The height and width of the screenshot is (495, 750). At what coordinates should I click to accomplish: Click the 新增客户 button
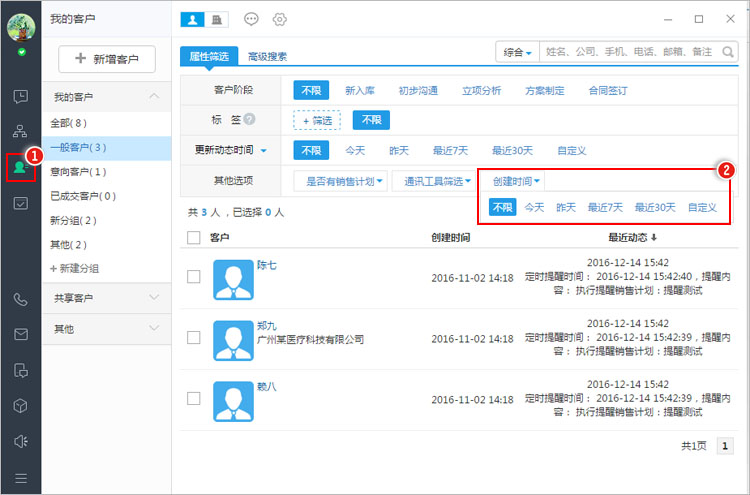[107, 59]
